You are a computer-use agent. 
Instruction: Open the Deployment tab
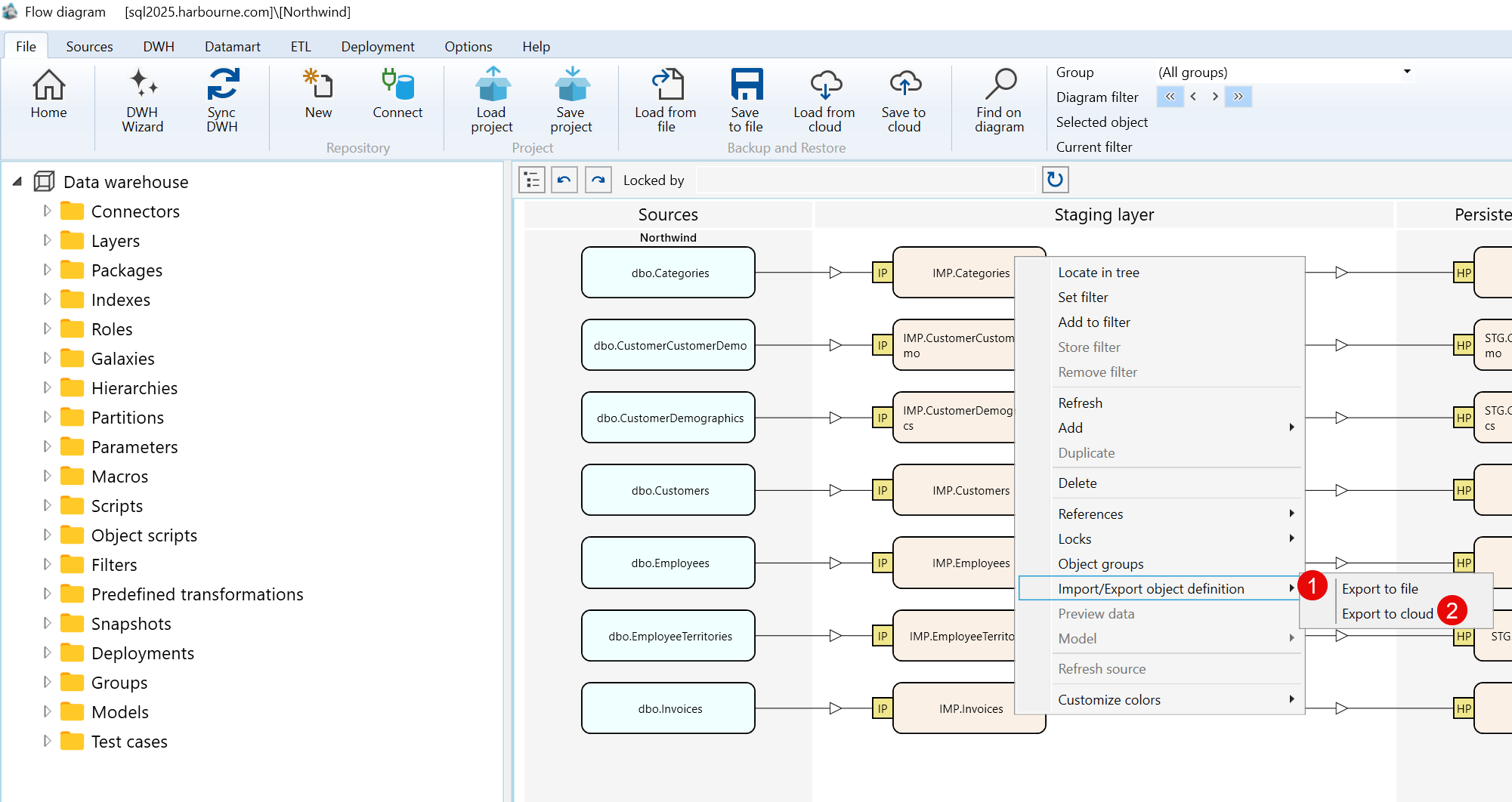(378, 46)
